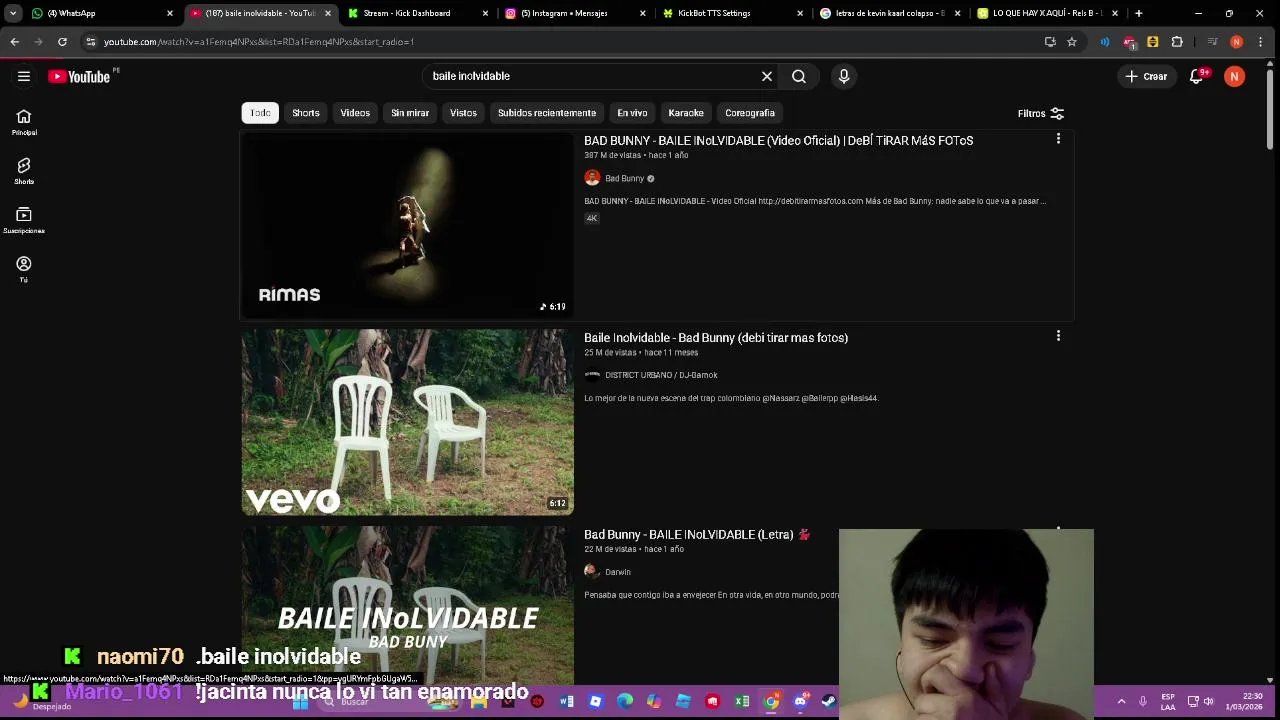Open a new browser tab
The width and height of the screenshot is (1280, 720).
(1139, 13)
